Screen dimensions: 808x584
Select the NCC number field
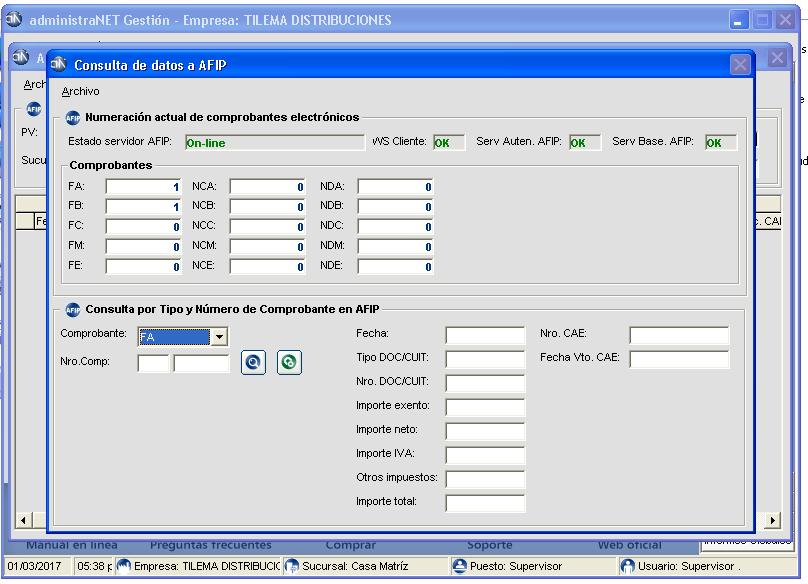pos(267,227)
